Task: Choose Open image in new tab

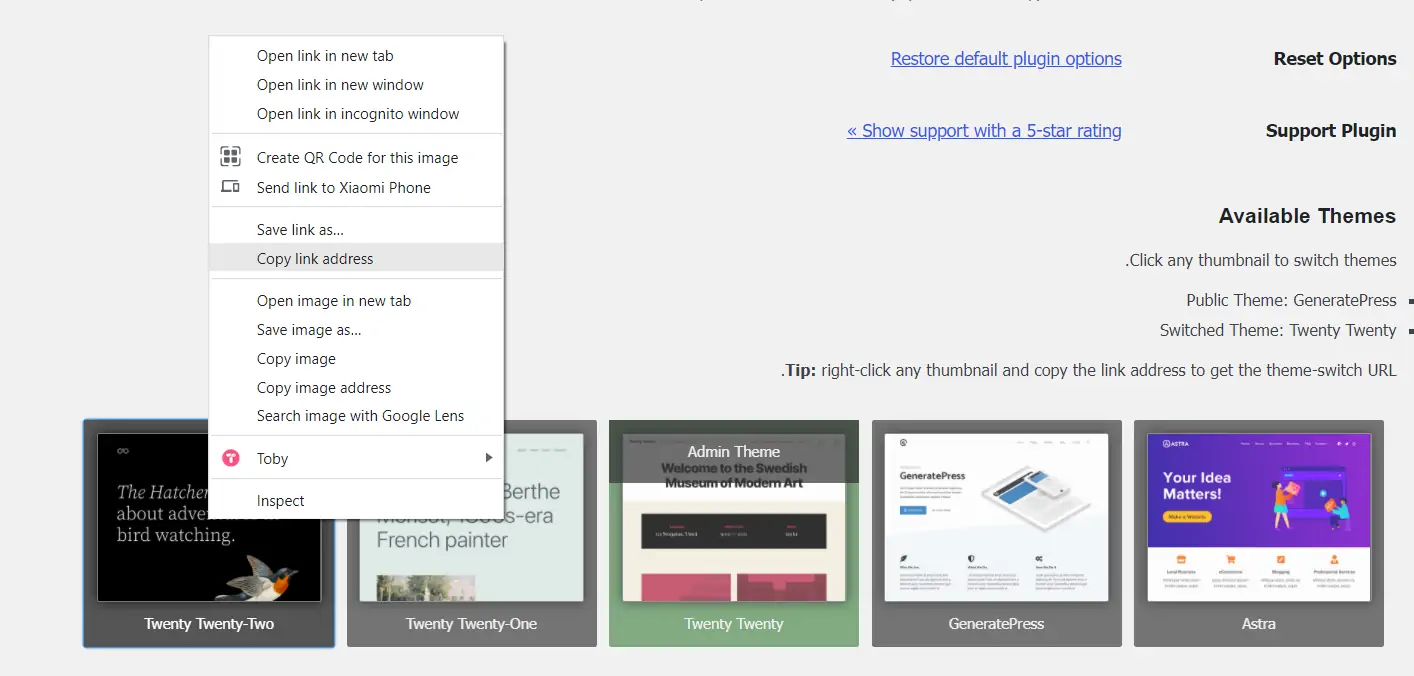Action: click(x=334, y=301)
